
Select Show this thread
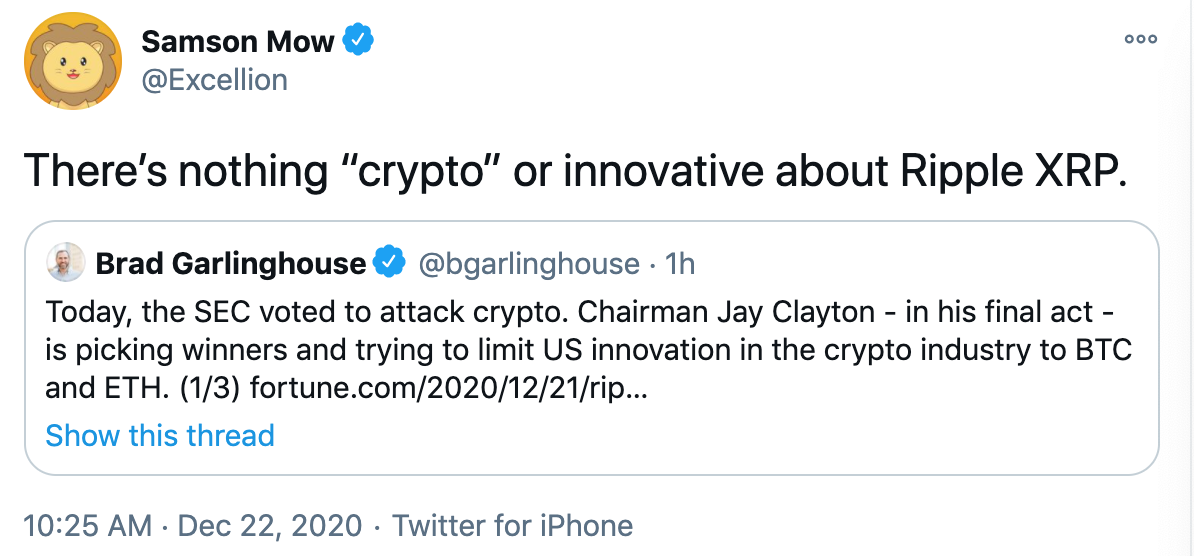coord(160,436)
